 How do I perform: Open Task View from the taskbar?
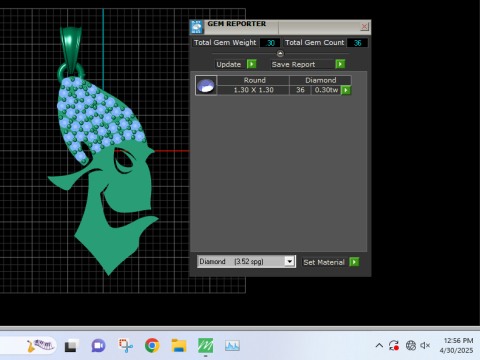[71, 346]
